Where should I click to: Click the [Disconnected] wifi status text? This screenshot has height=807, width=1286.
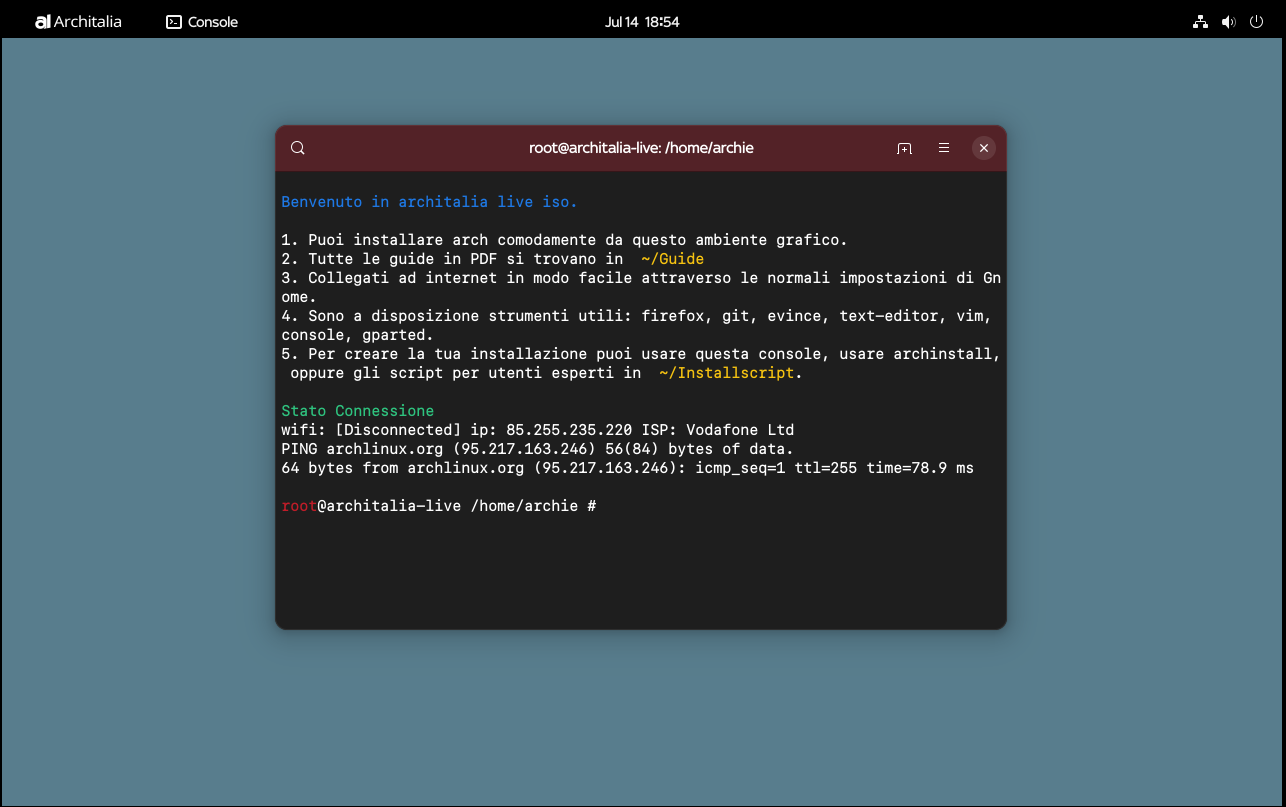click(398, 430)
